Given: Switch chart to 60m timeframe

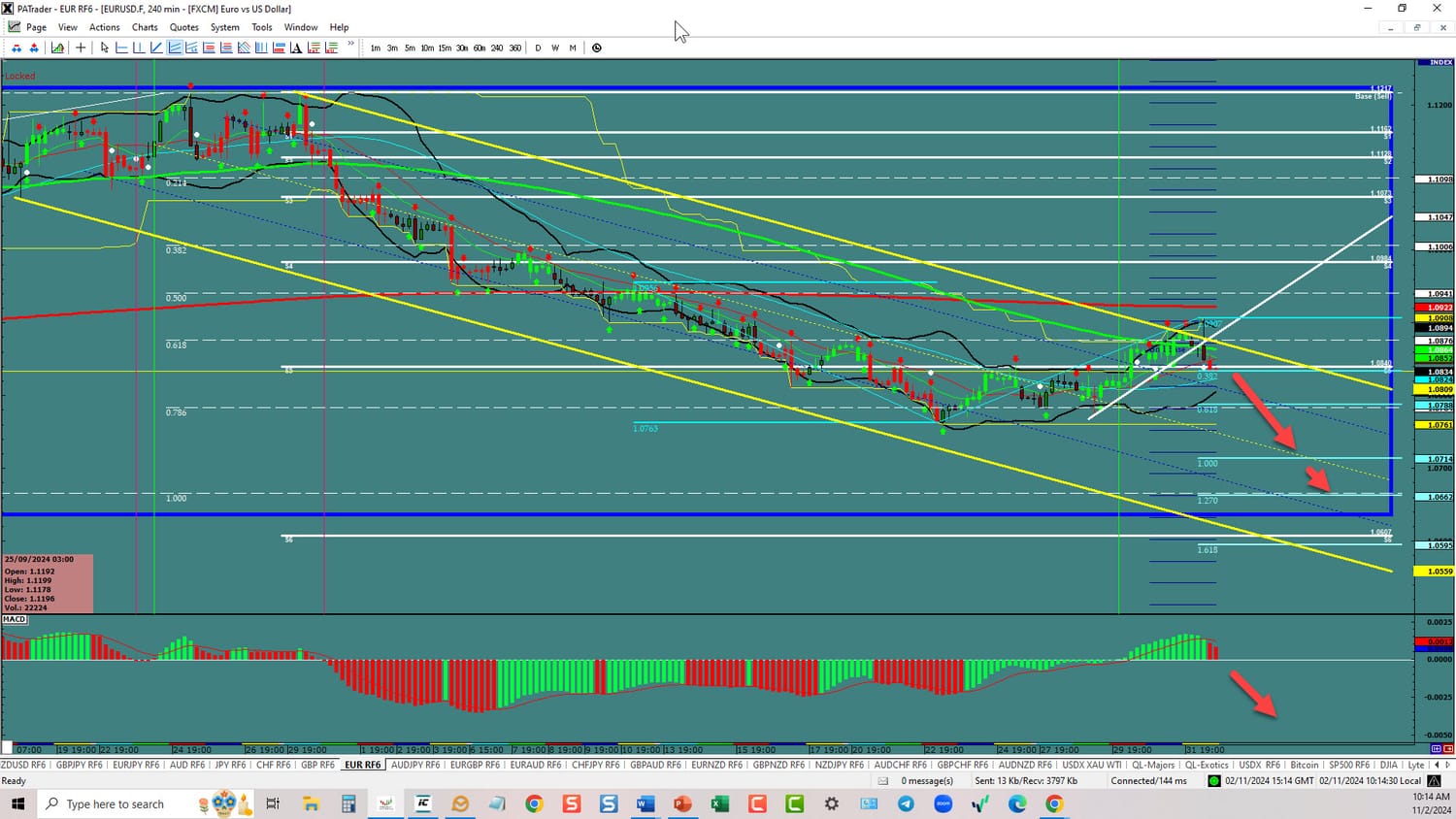Looking at the screenshot, I should [480, 48].
